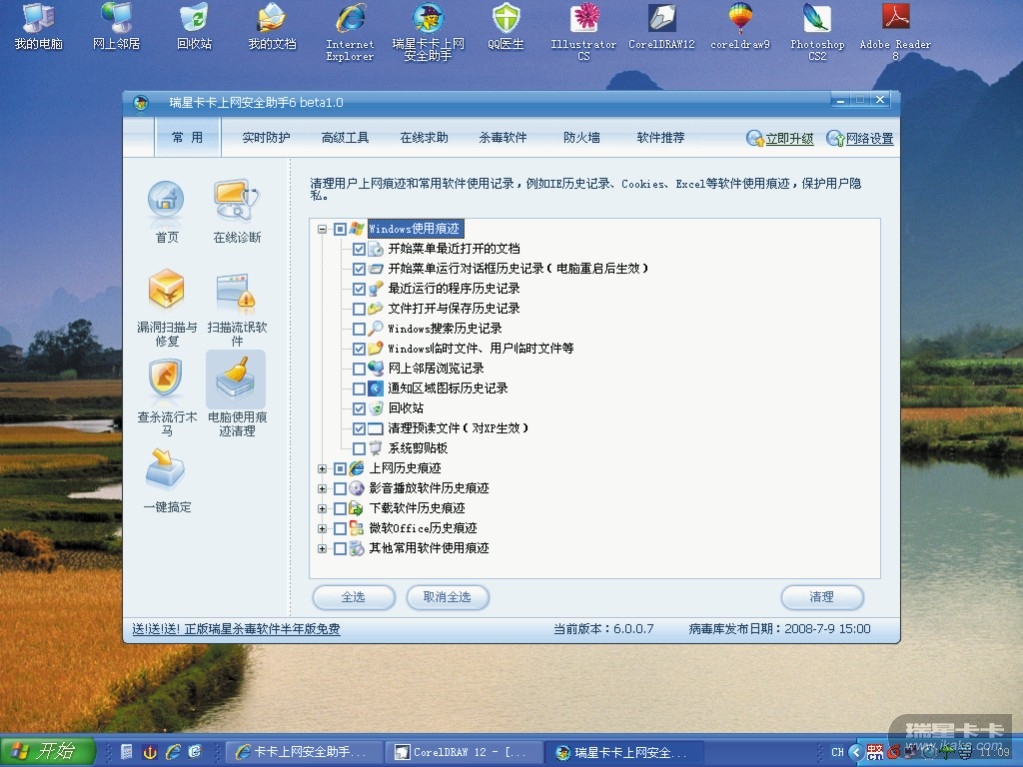Image resolution: width=1023 pixels, height=767 pixels.
Task: Uncheck 最近运行的程序历史记录
Action: 359,289
